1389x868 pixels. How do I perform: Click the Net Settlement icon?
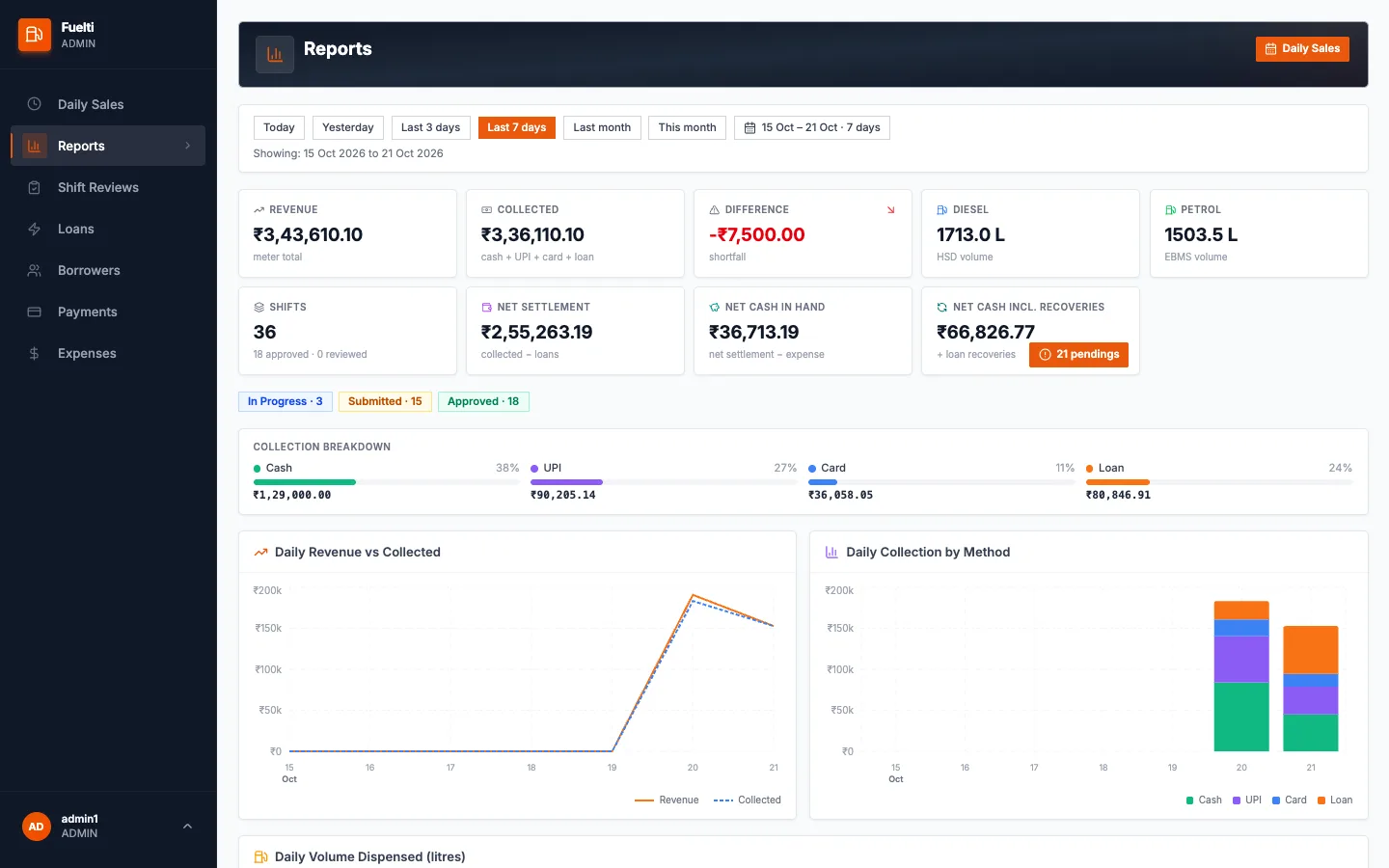[486, 307]
